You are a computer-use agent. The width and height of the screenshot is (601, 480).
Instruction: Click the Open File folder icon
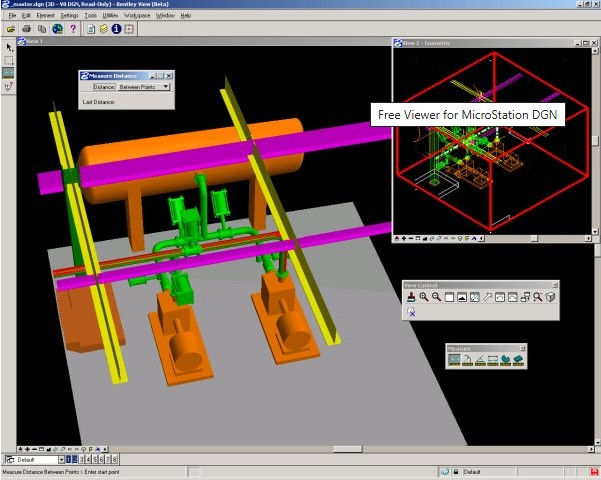(11, 29)
